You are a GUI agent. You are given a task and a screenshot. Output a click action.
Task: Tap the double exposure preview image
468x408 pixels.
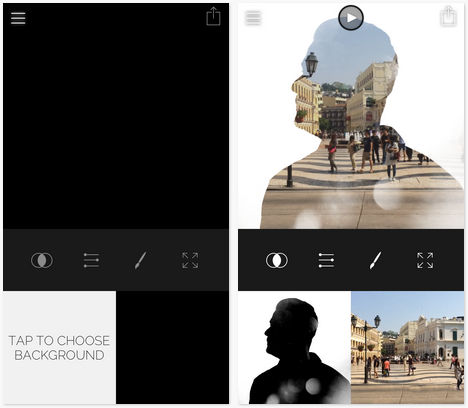pos(351,116)
